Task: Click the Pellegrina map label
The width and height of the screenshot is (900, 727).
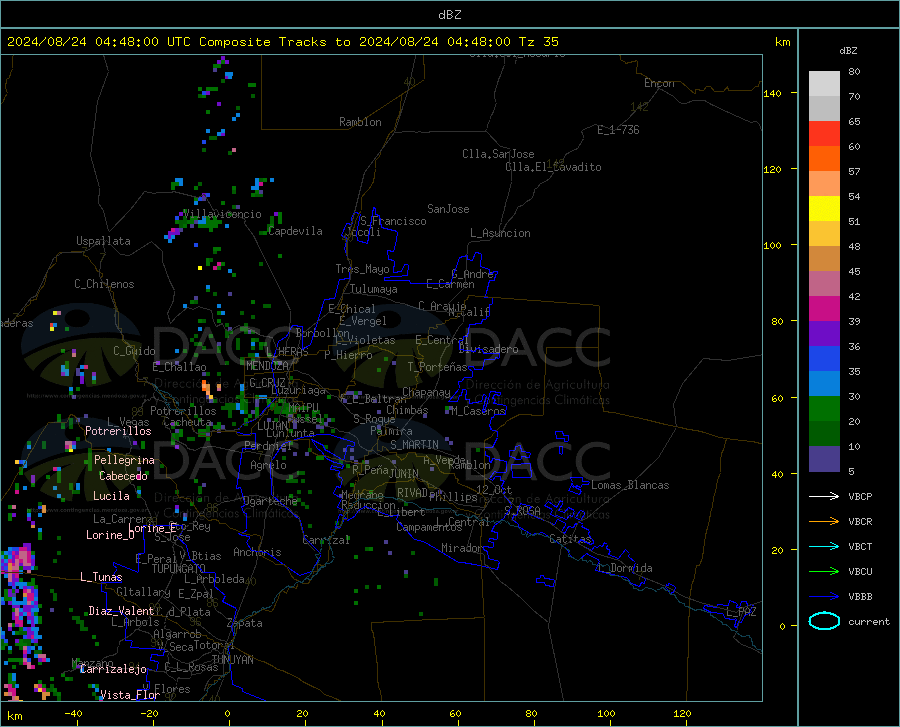Action: [x=124, y=460]
